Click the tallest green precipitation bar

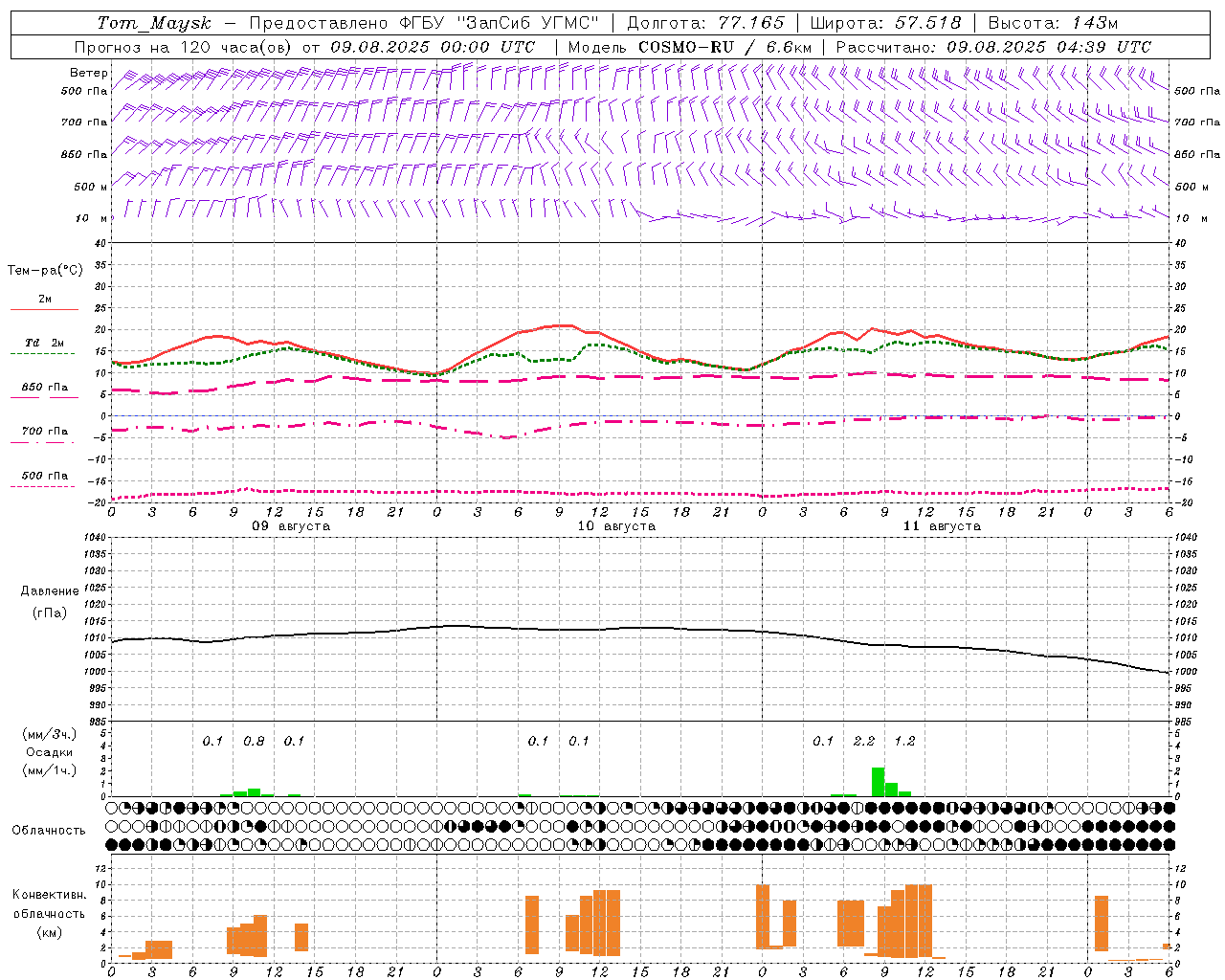pos(878,782)
